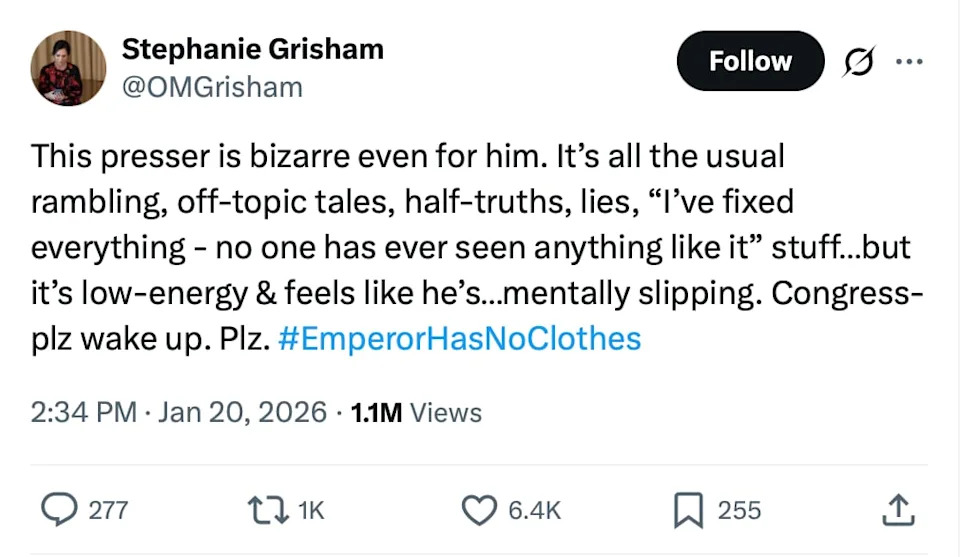This screenshot has height=557, width=960.
Task: Click the 2:34 PM timestamp
Action: click(84, 412)
